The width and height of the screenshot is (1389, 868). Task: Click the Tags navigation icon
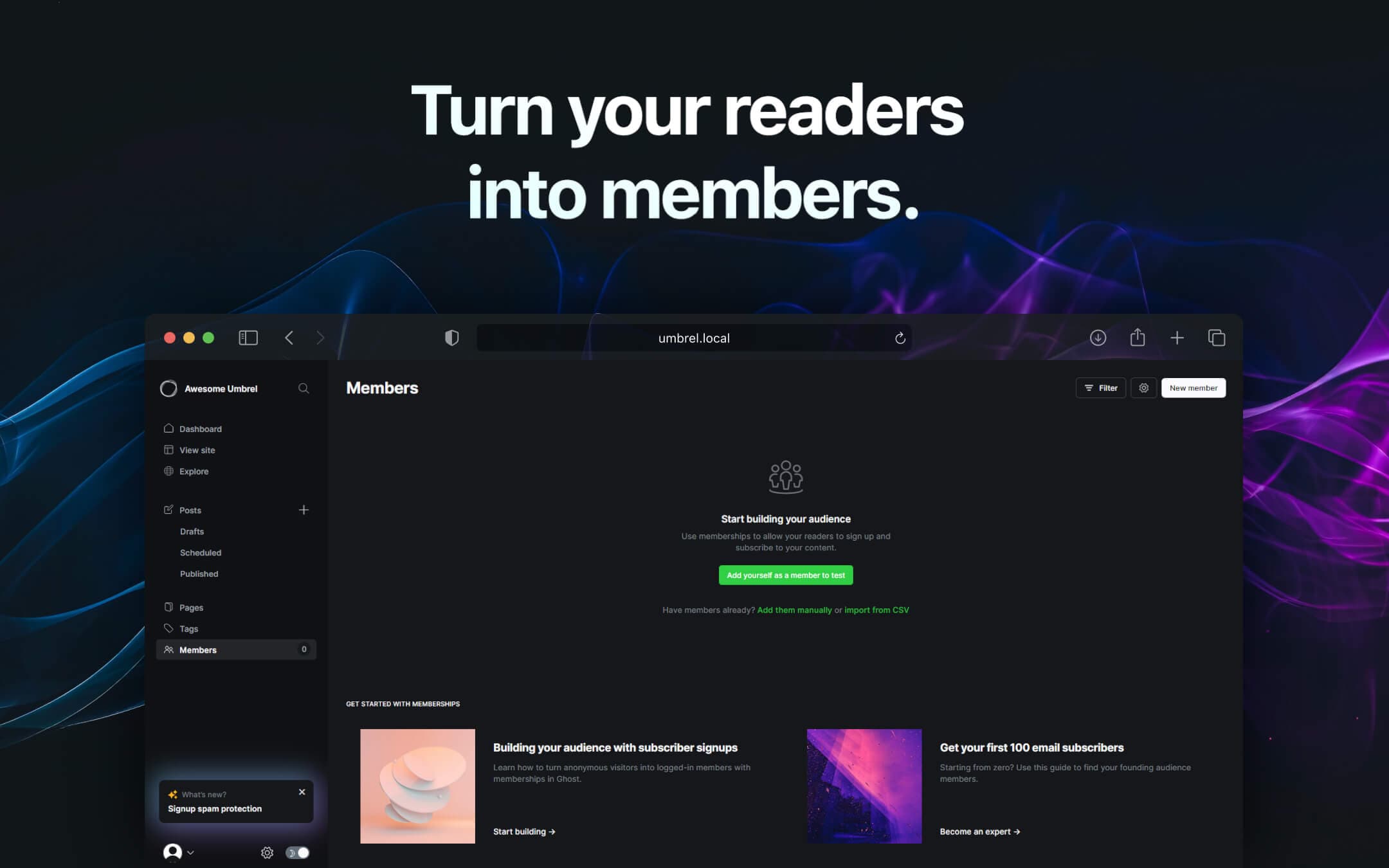coord(168,628)
